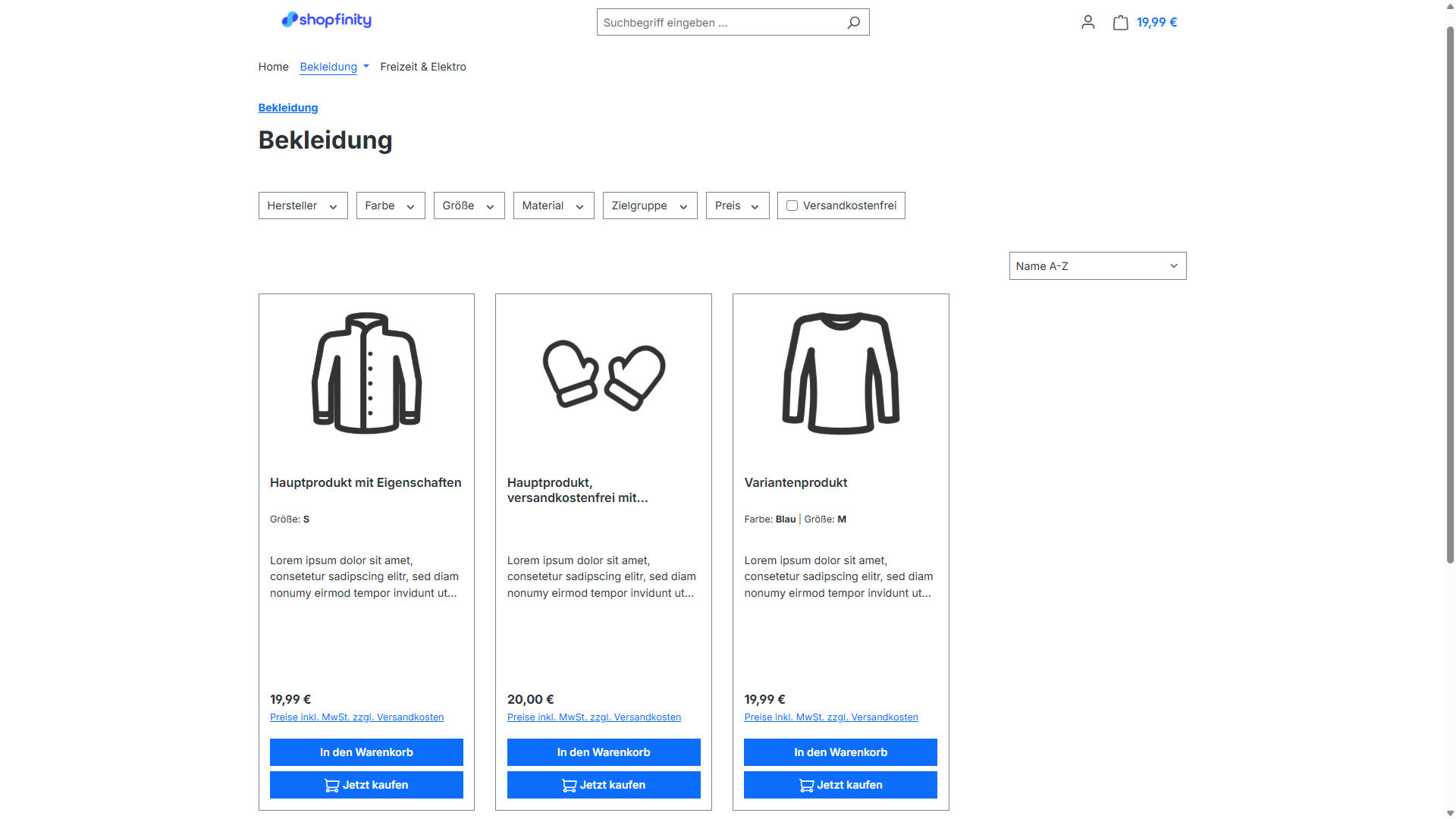Click Größe: M on the Variantenprodukt card
The height and width of the screenshot is (819, 1456).
click(x=825, y=519)
